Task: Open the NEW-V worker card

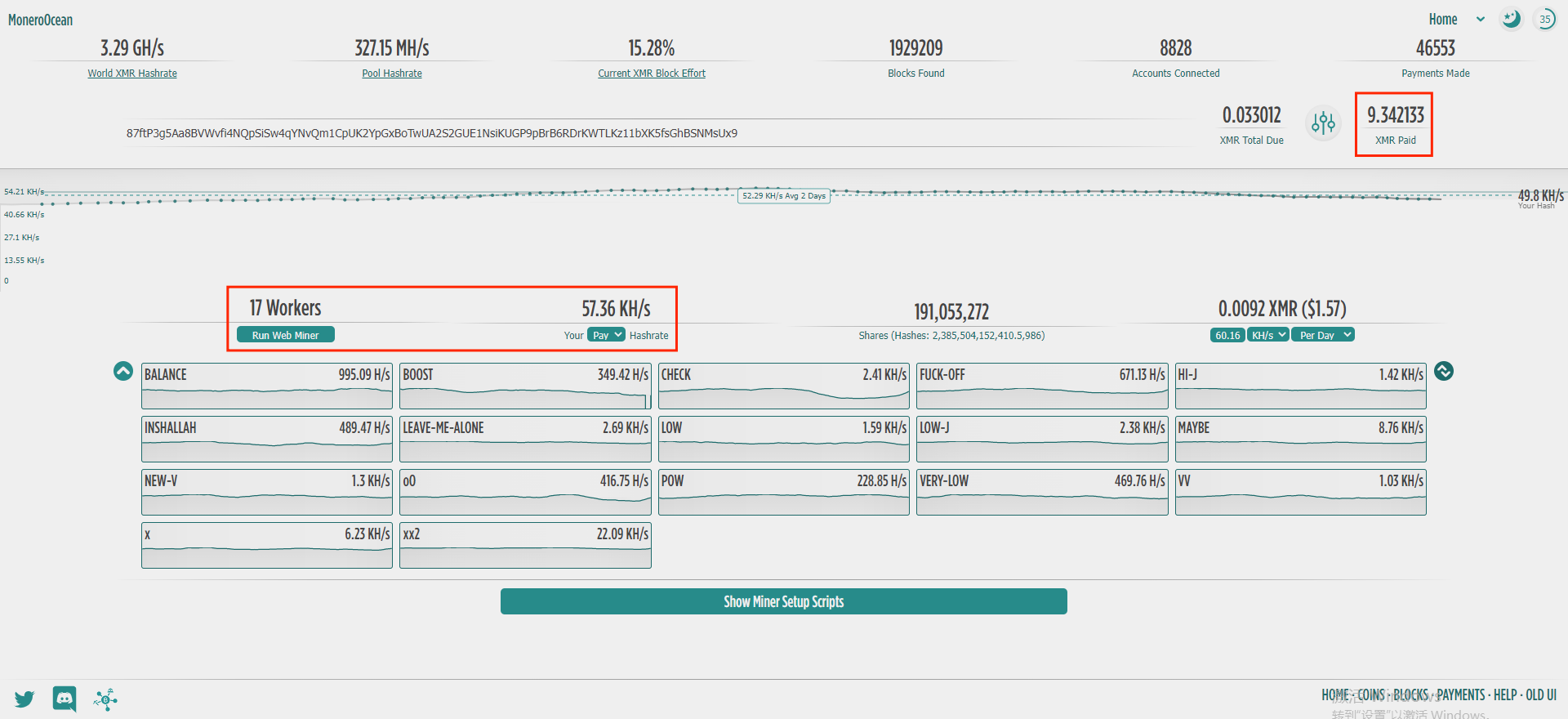Action: (267, 493)
